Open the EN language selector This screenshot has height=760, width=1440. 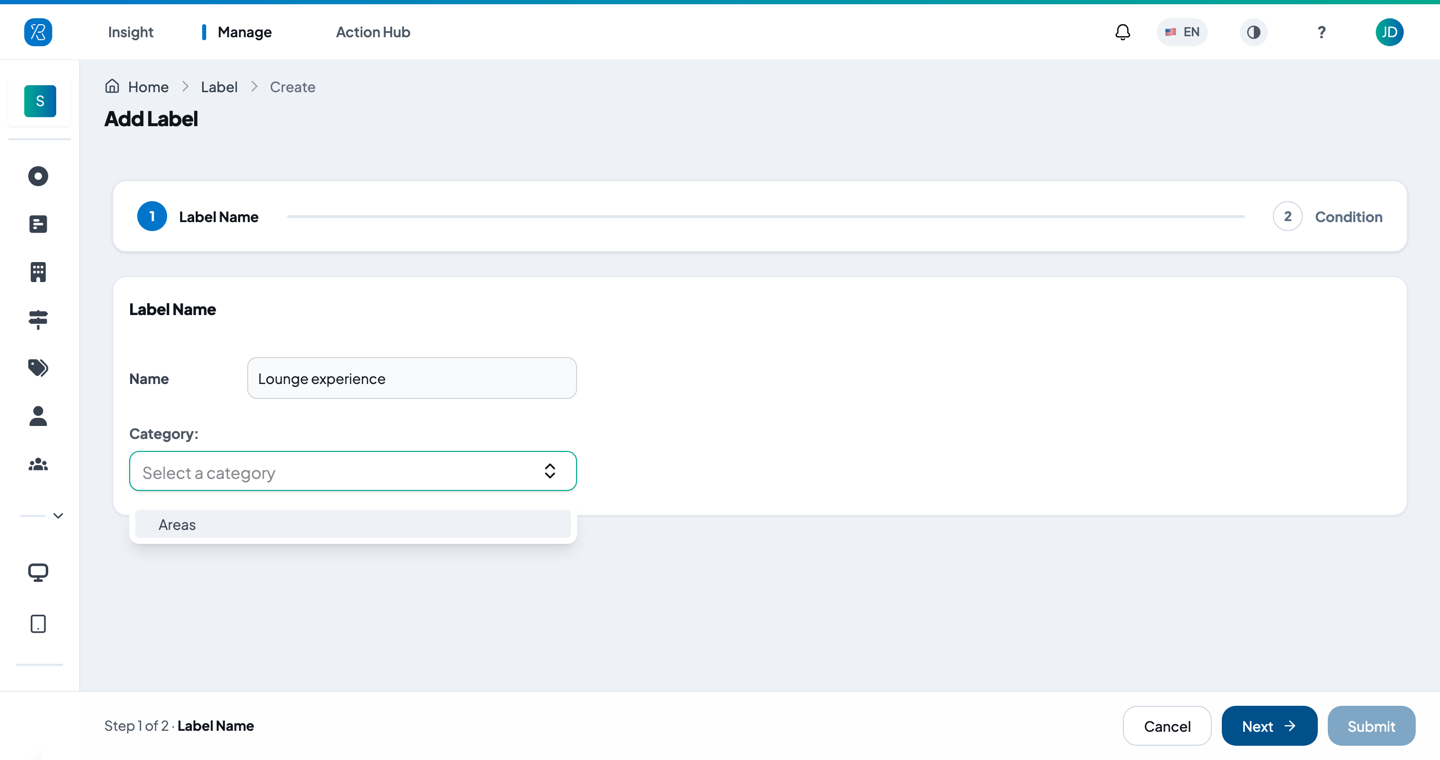[x=1182, y=32]
